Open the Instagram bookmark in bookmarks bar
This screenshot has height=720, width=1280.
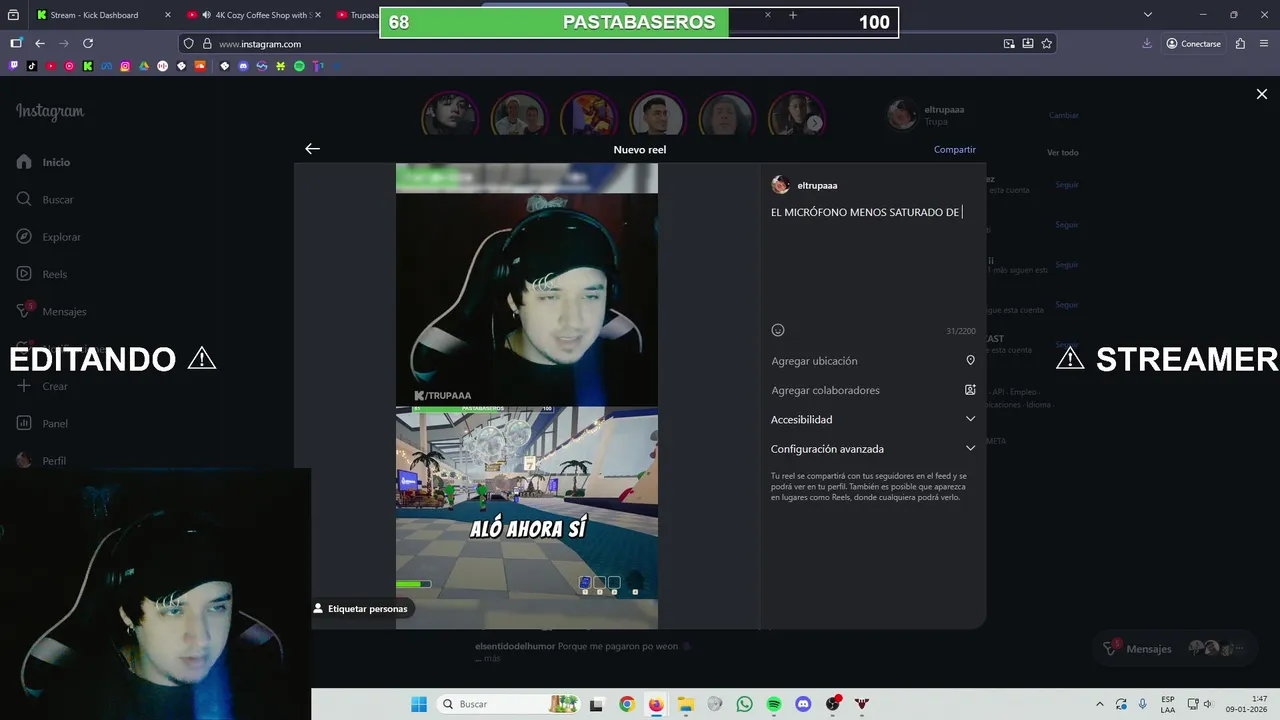[x=125, y=66]
